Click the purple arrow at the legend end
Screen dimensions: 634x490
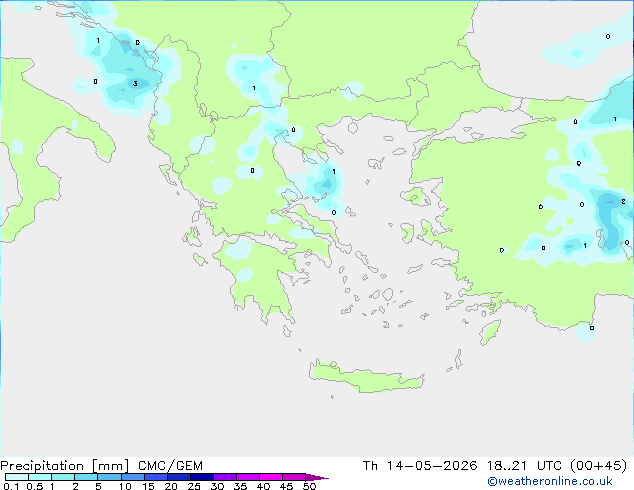pos(317,477)
